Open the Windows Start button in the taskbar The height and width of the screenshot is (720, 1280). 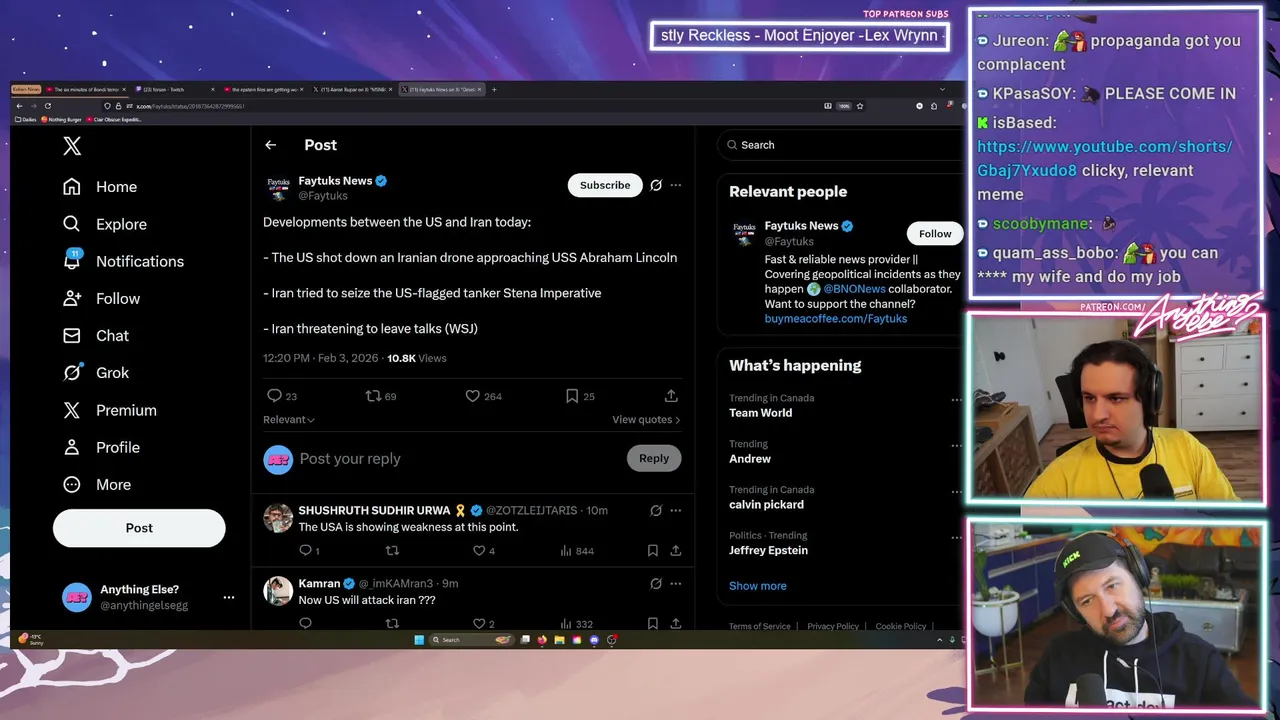[x=419, y=640]
